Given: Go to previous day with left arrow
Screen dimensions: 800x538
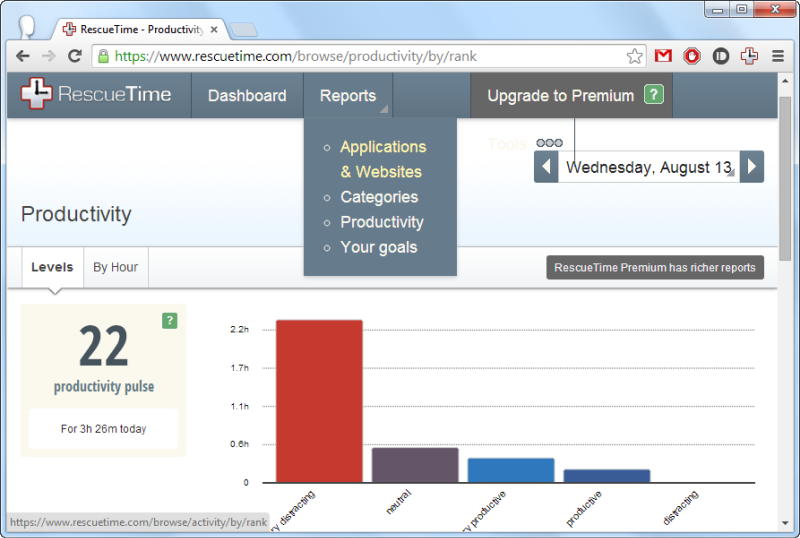Looking at the screenshot, I should click(x=546, y=166).
